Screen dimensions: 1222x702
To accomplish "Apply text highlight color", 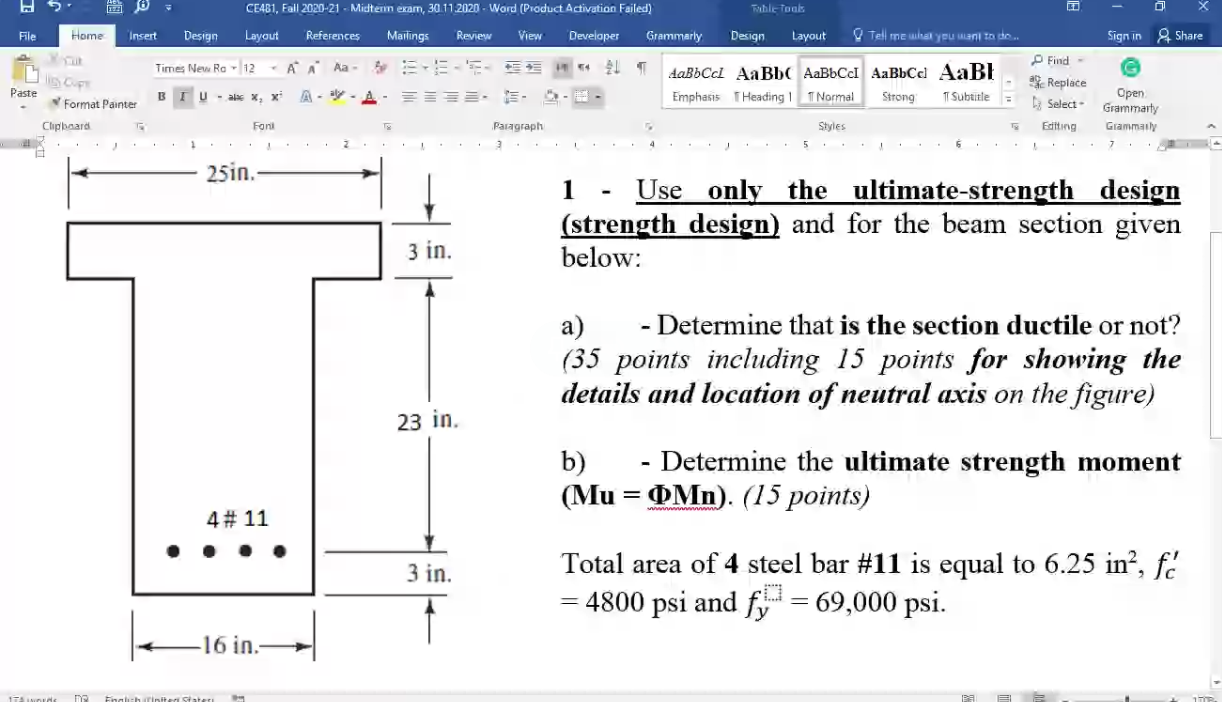I will point(336,96).
